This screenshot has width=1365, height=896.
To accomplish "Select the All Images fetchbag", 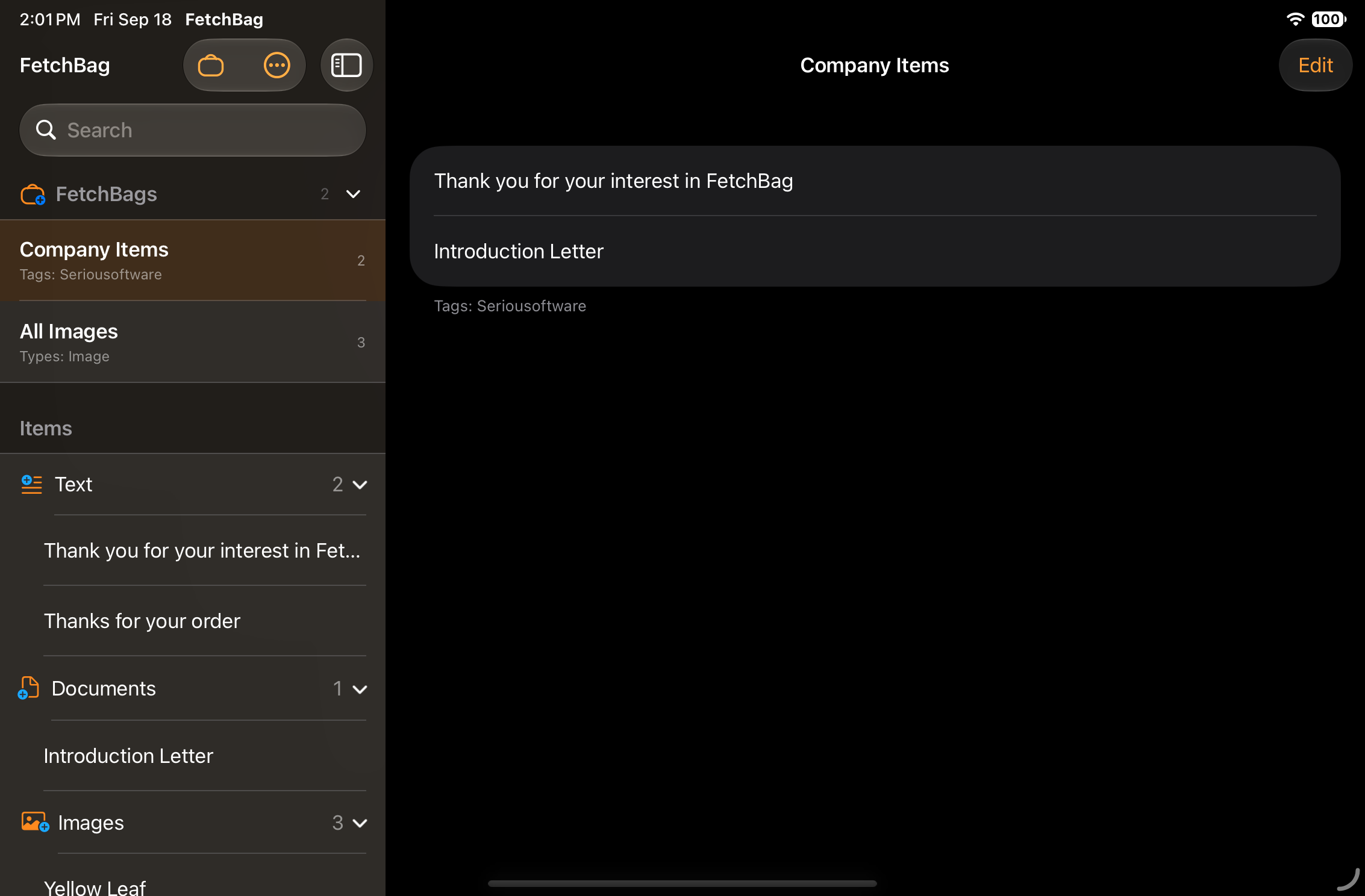I will click(193, 342).
